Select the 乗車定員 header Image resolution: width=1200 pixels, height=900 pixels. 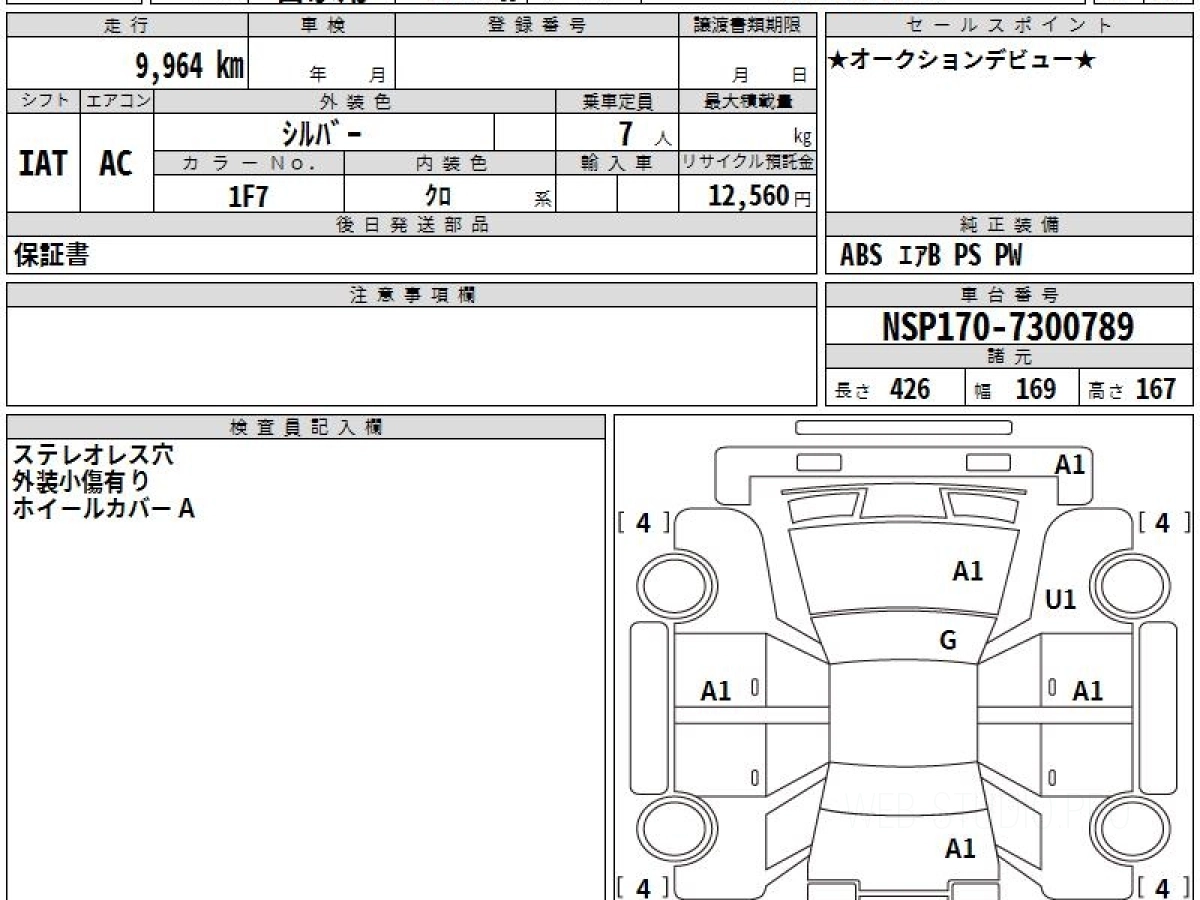617,101
